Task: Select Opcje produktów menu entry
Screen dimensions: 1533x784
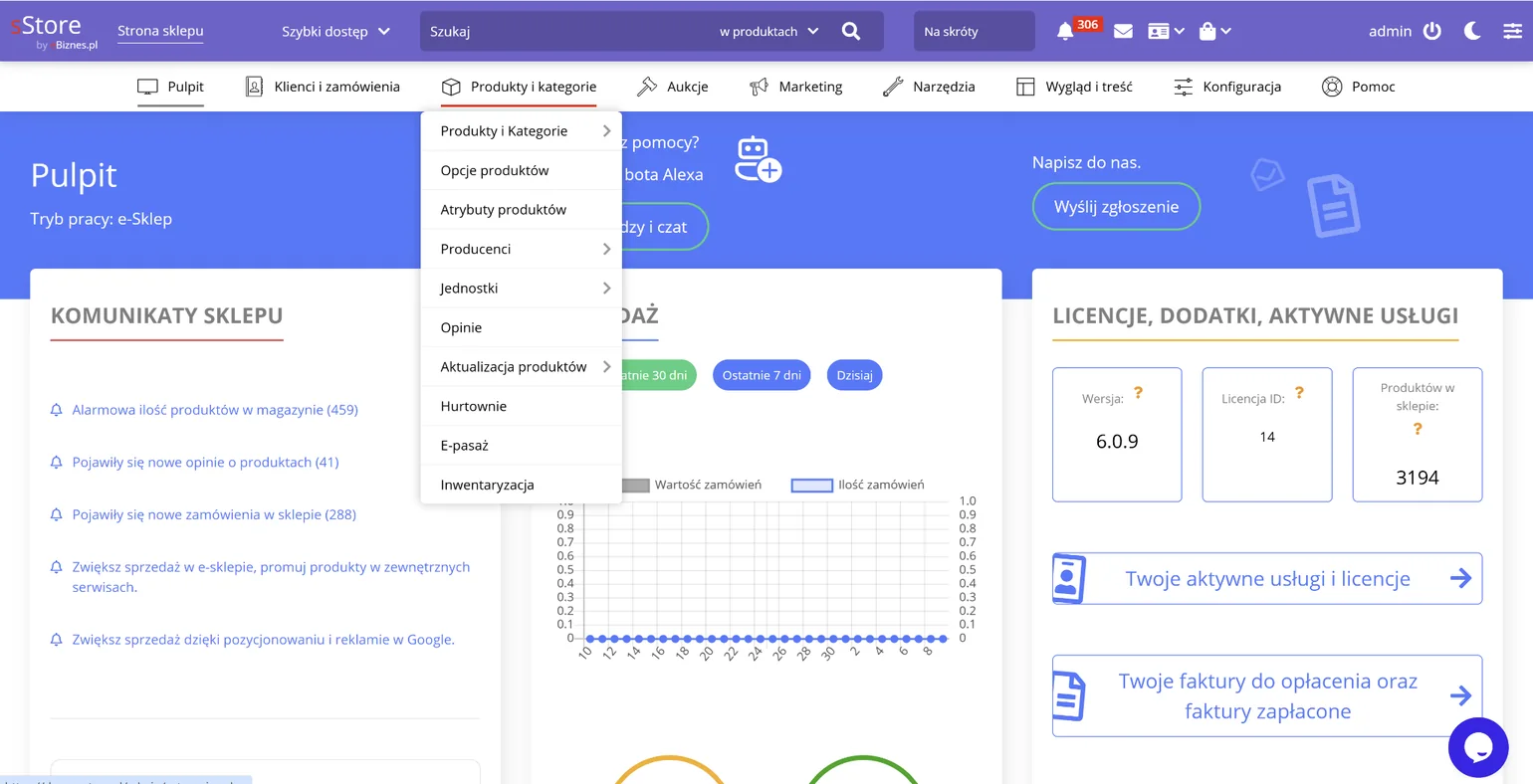Action: pyautogui.click(x=522, y=170)
